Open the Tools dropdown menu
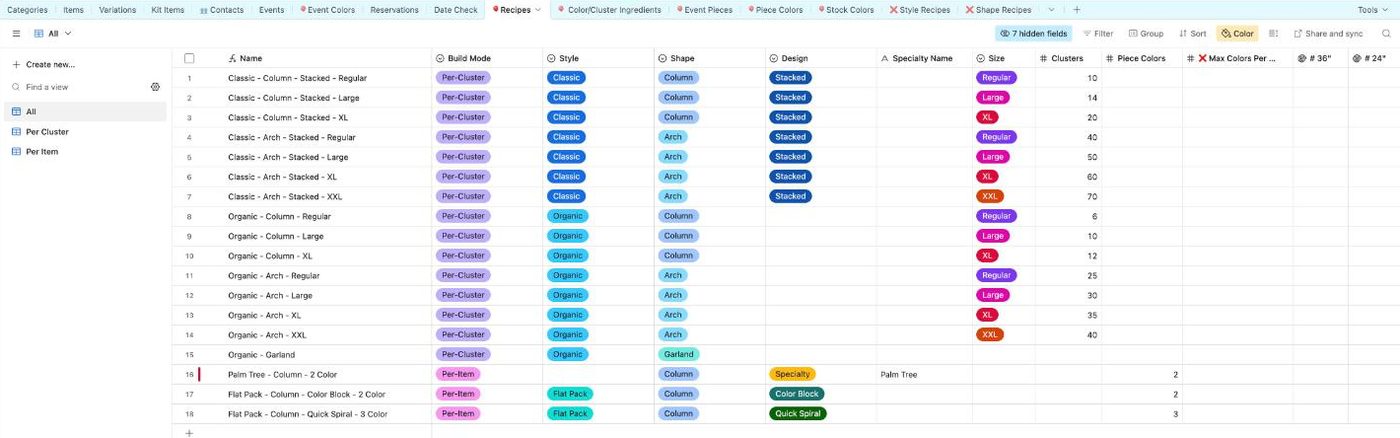This screenshot has width=1400, height=438. [x=1371, y=10]
